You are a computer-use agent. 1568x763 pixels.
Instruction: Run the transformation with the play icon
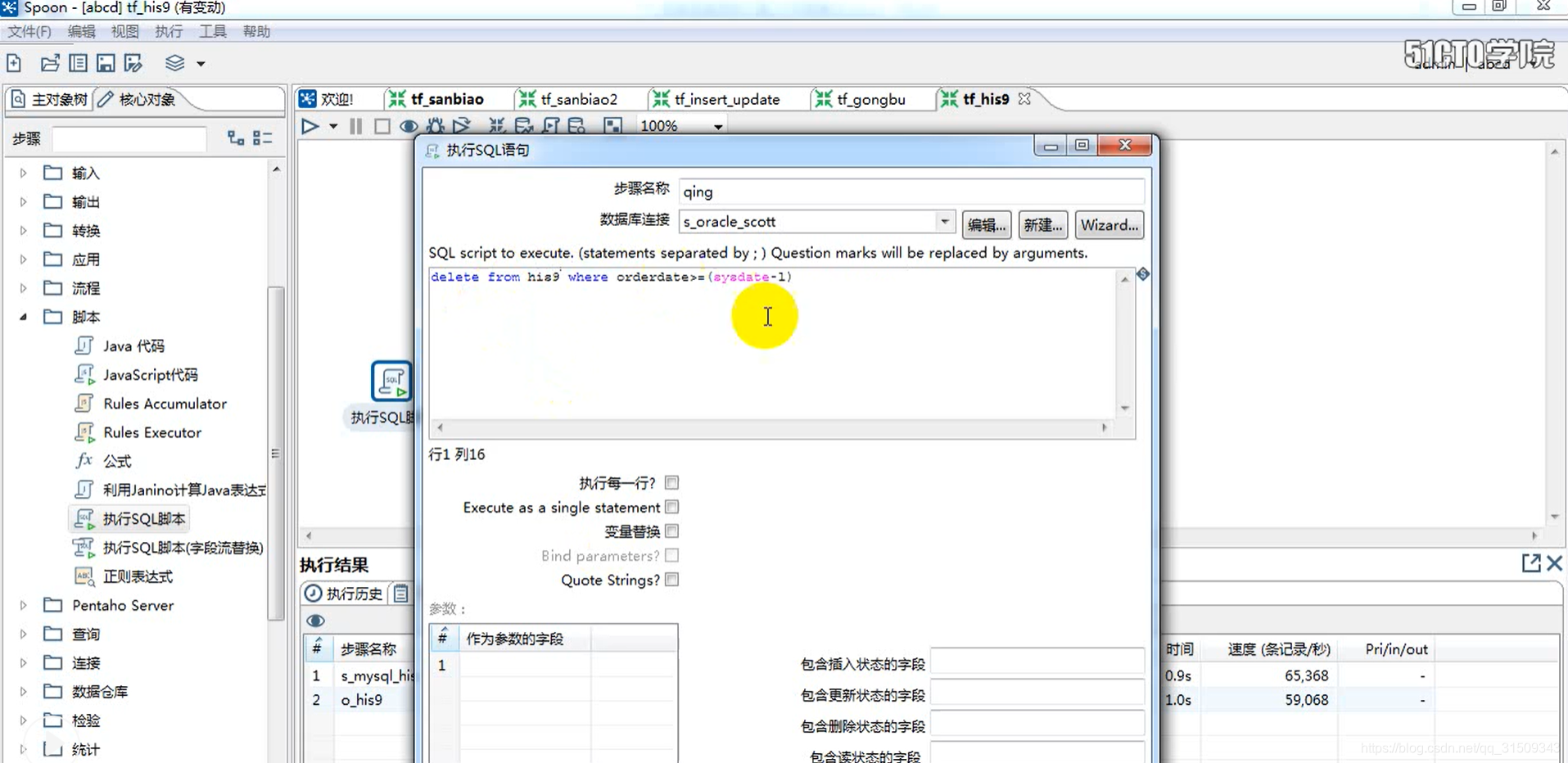click(x=310, y=126)
